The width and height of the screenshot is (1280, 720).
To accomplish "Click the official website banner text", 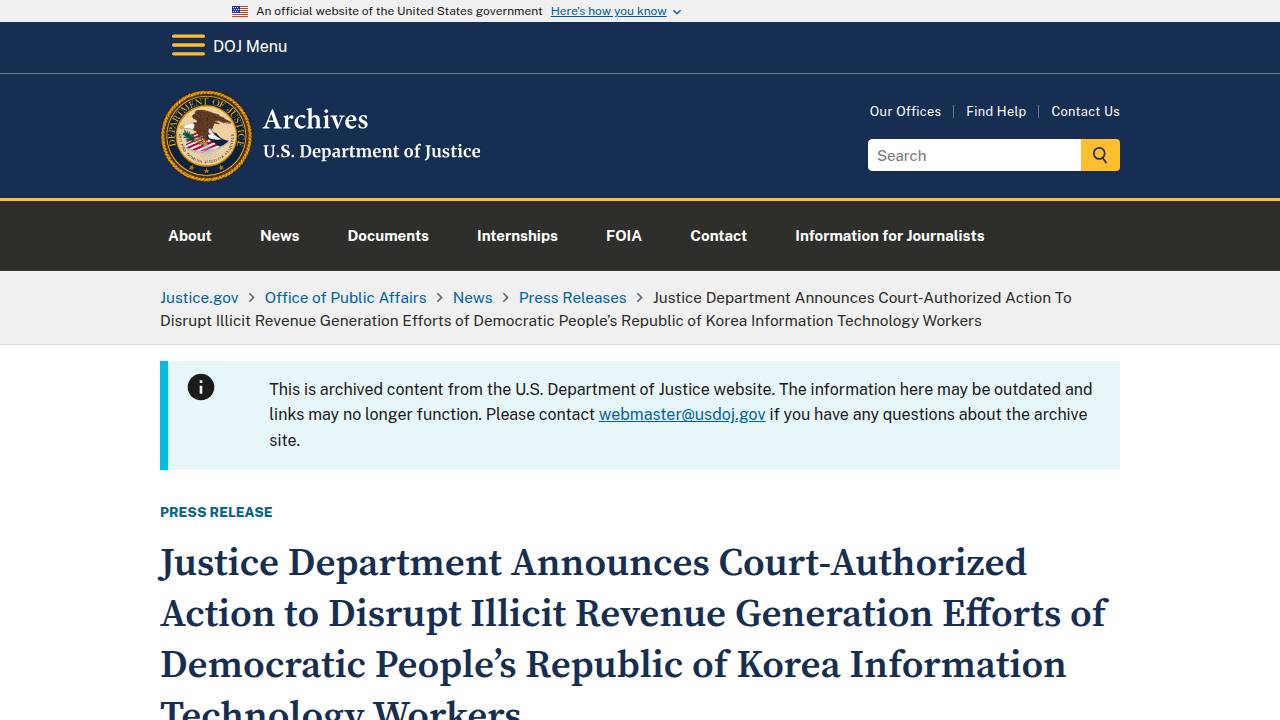I will point(399,11).
